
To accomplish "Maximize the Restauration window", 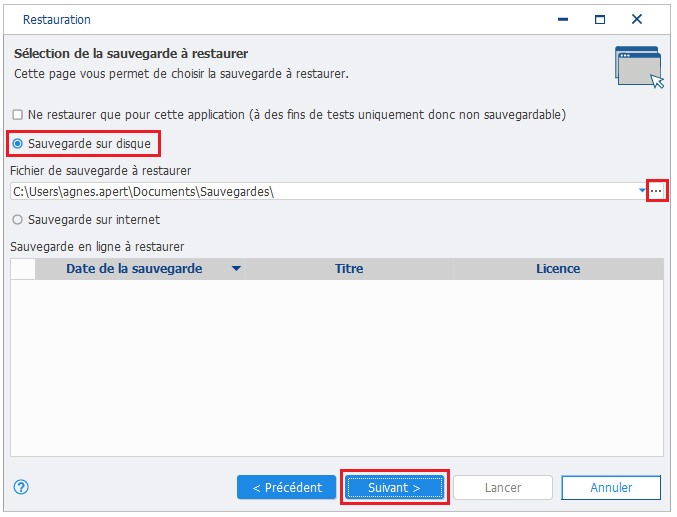I will [x=600, y=19].
